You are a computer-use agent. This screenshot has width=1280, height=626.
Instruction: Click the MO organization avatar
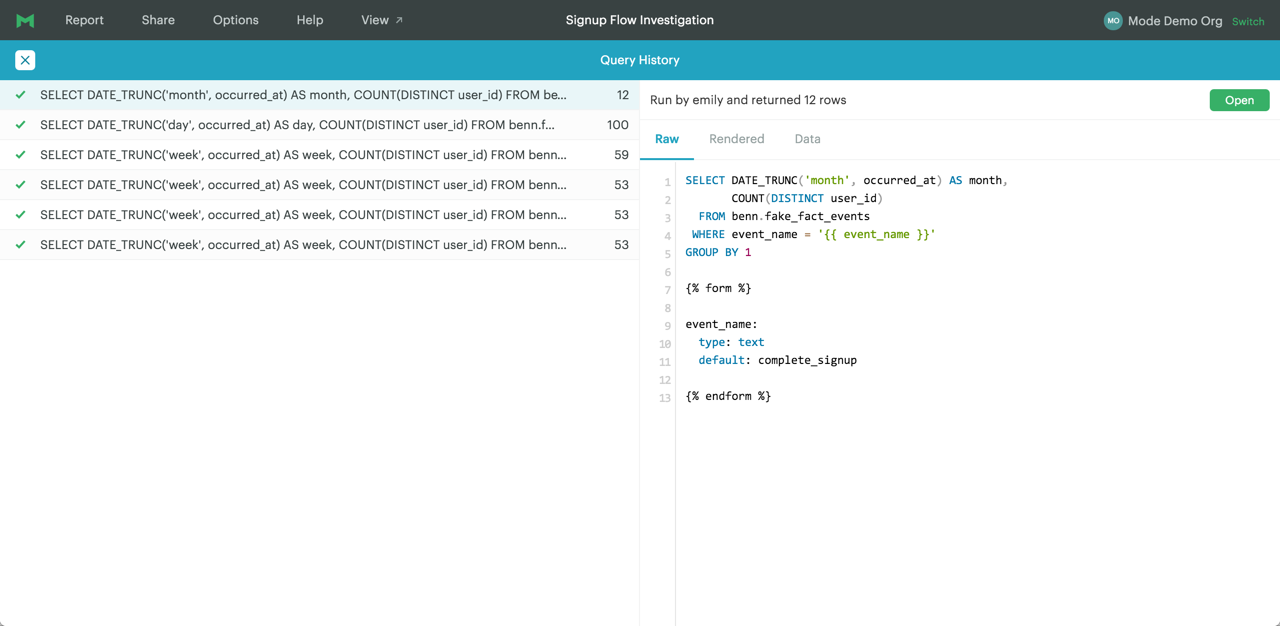point(1113,20)
